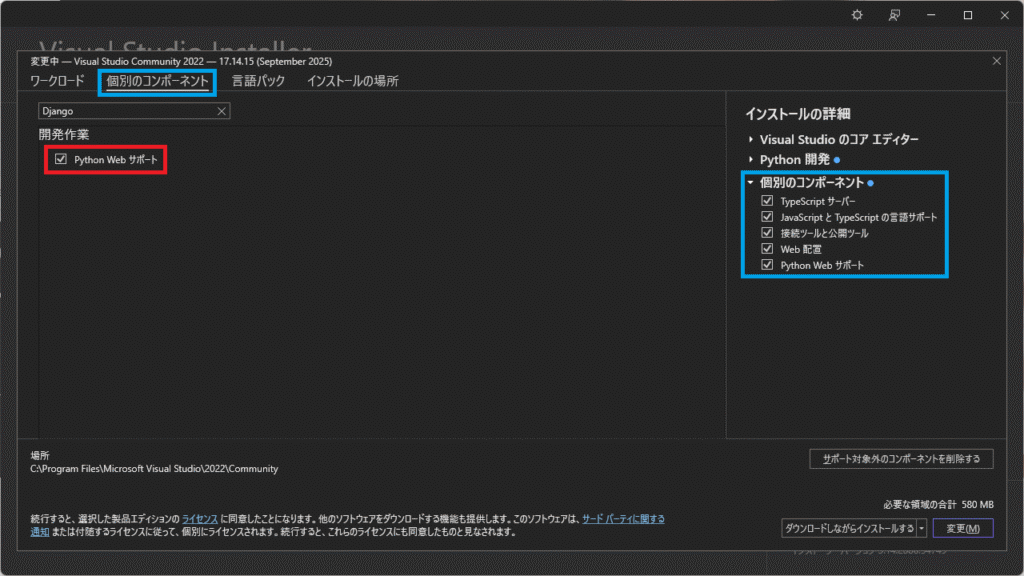1024x576 pixels.
Task: Go to the インストールの場所 tab
Action: pyautogui.click(x=352, y=81)
